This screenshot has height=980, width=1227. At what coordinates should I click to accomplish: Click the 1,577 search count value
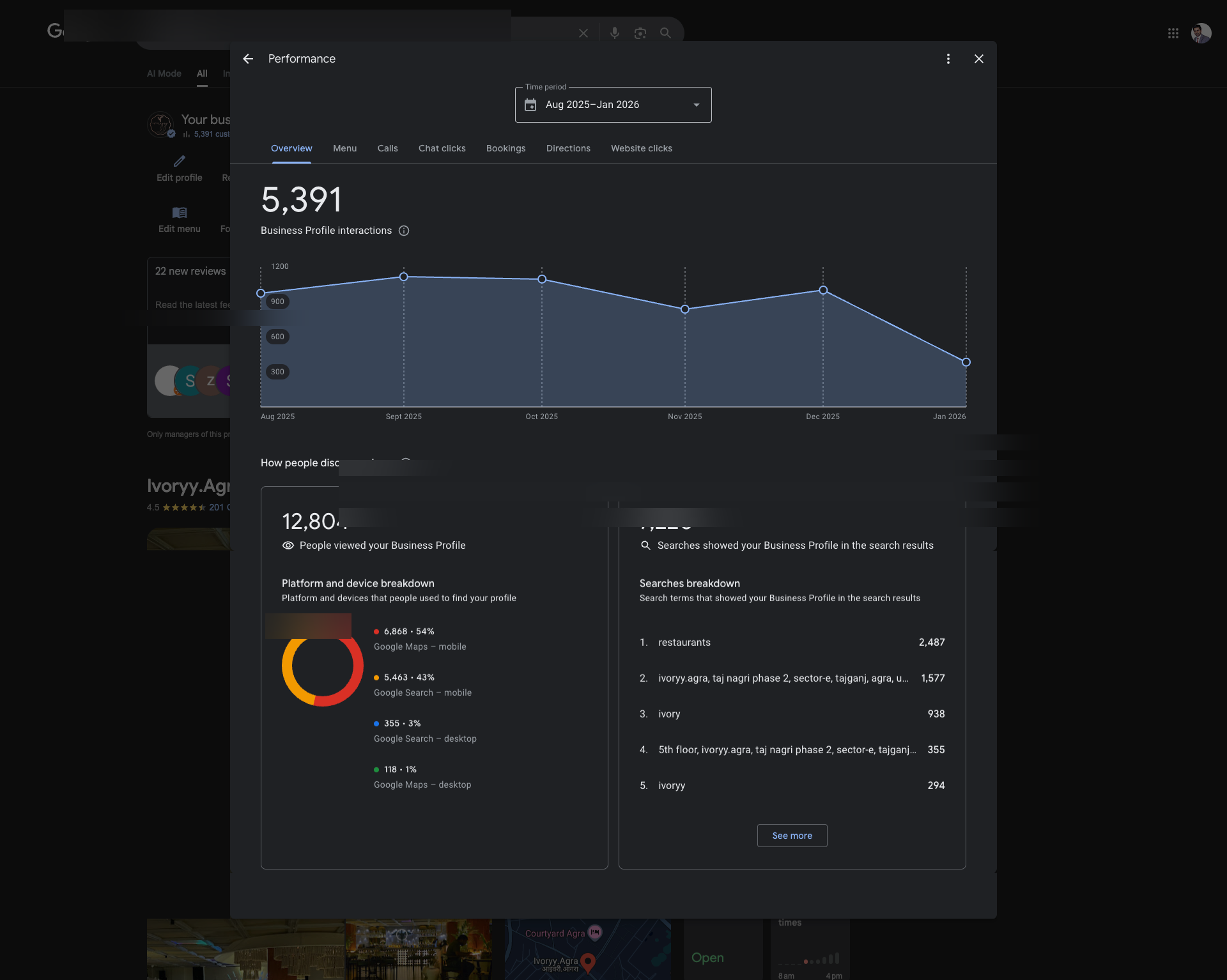[x=933, y=678]
